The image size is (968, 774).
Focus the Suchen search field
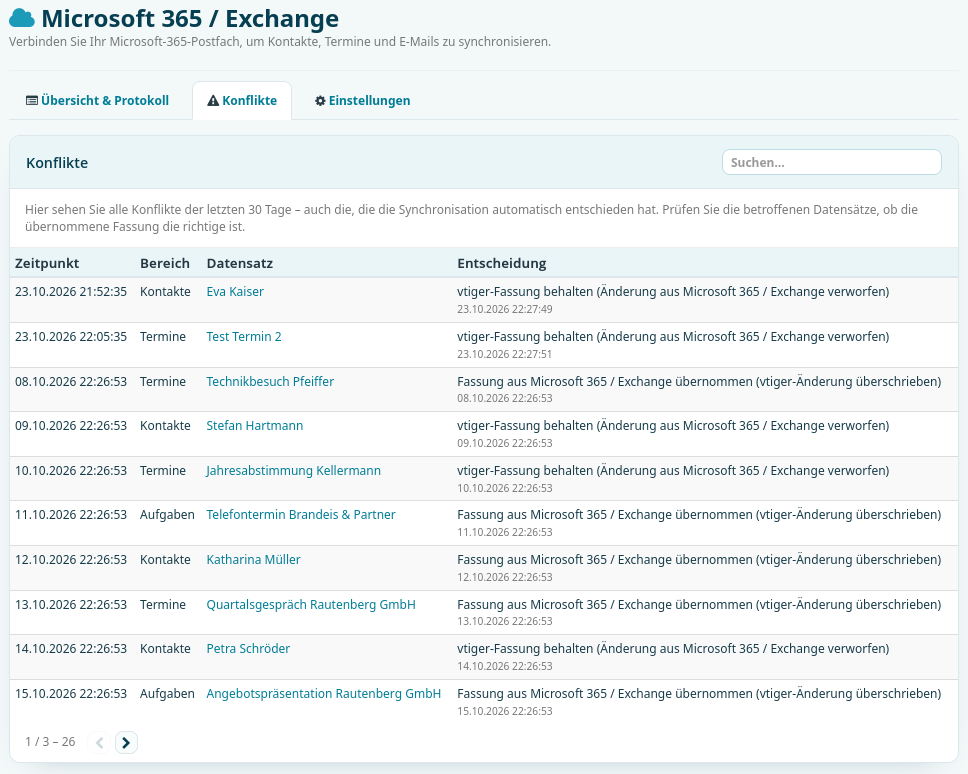pyautogui.click(x=832, y=162)
